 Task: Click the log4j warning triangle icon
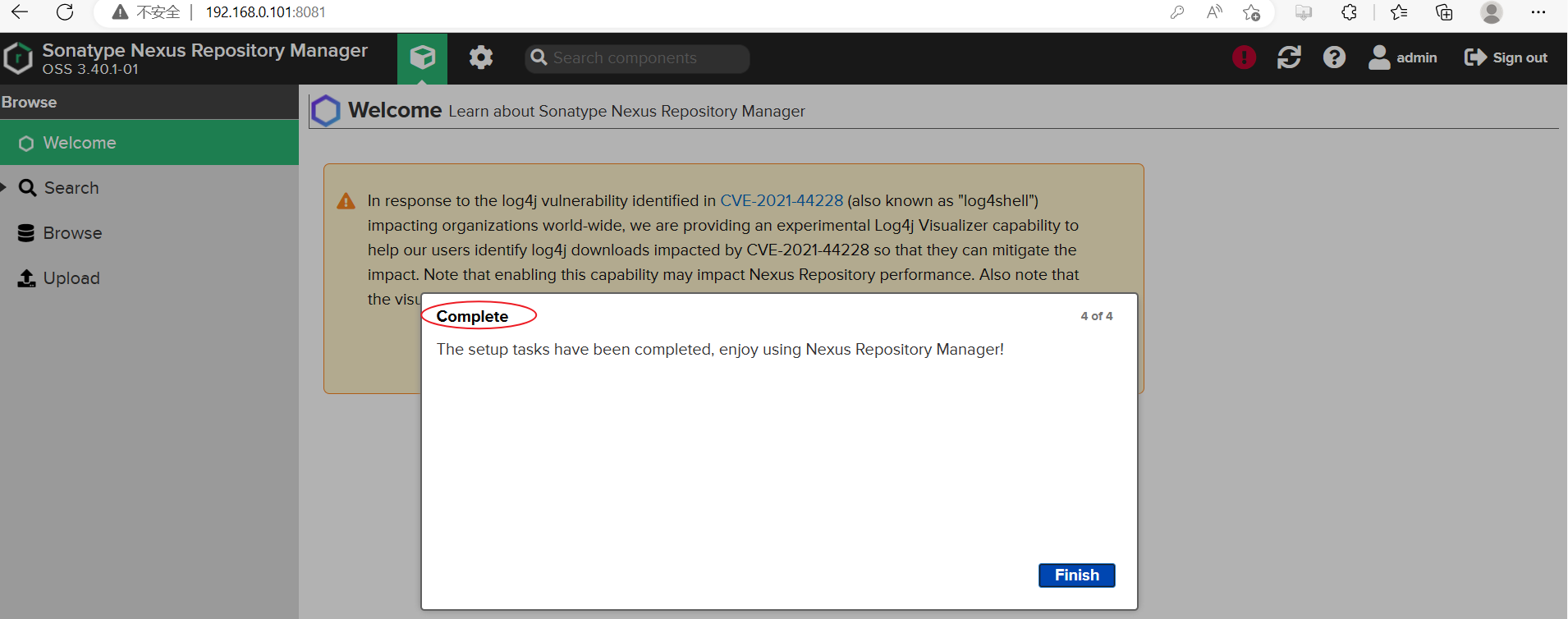[x=346, y=201]
